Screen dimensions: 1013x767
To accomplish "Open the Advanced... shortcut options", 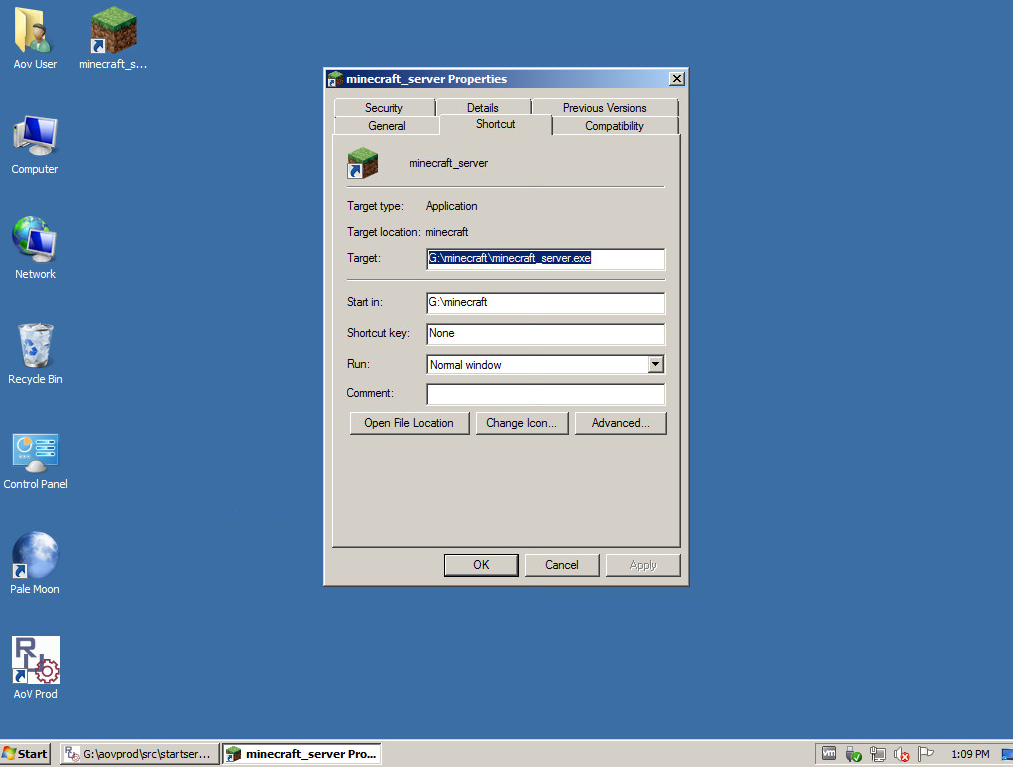I will pos(620,423).
